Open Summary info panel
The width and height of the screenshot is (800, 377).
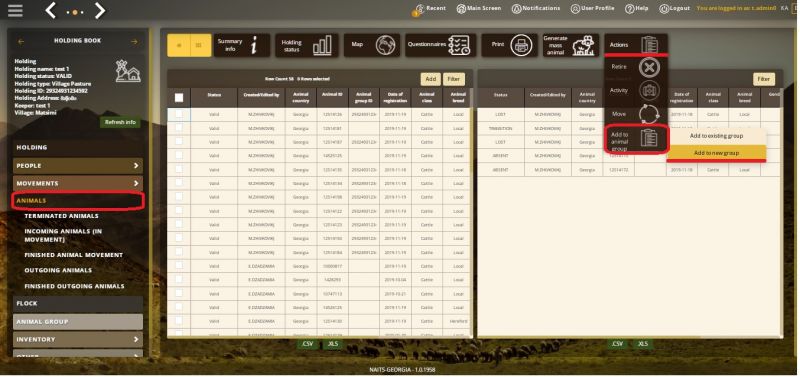pos(242,45)
